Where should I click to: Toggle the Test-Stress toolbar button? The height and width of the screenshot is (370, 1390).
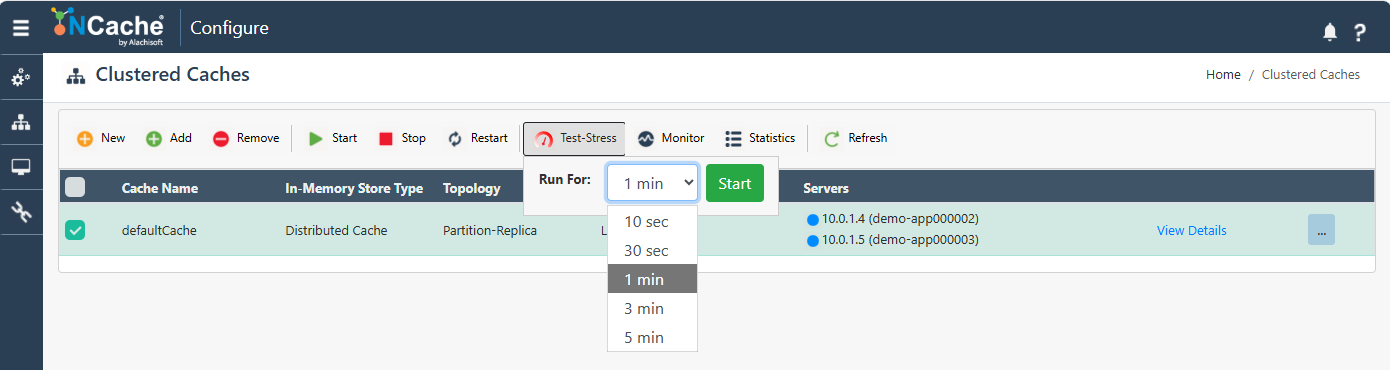coord(574,138)
